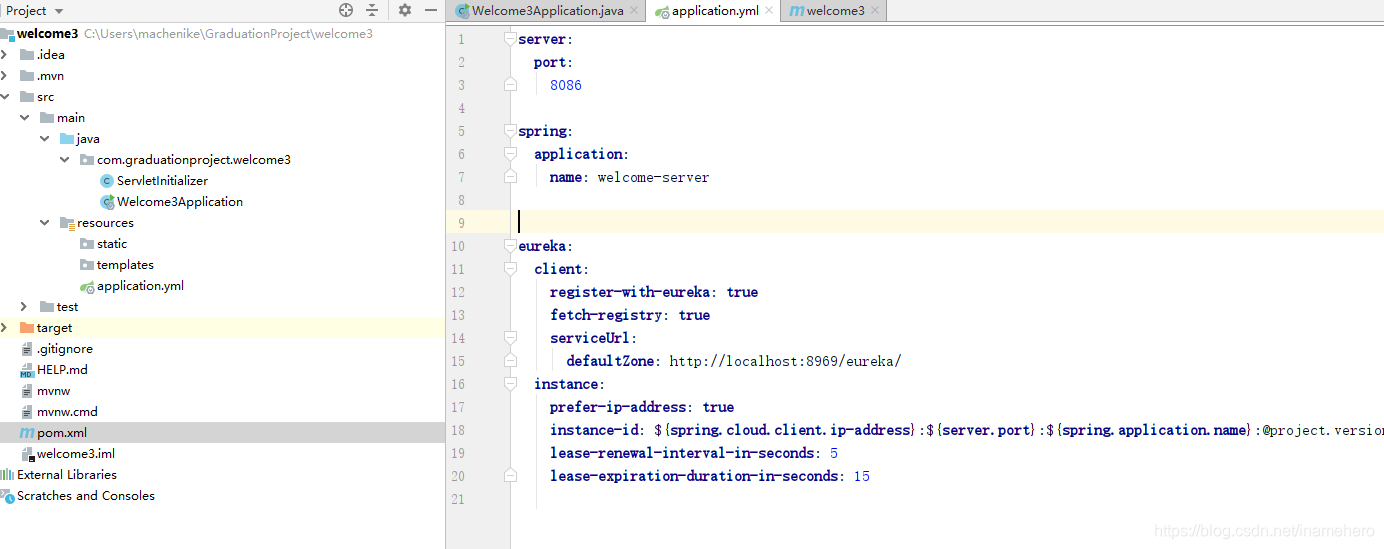Screen dimensions: 1384x549
Task: Fold the eureka block on line 10
Action: [x=510, y=246]
